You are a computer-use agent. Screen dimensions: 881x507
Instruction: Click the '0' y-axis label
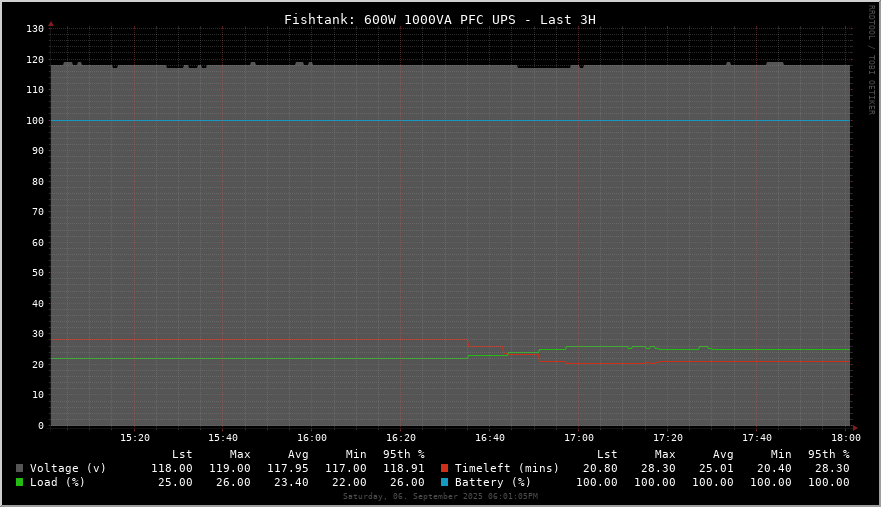tap(40, 425)
